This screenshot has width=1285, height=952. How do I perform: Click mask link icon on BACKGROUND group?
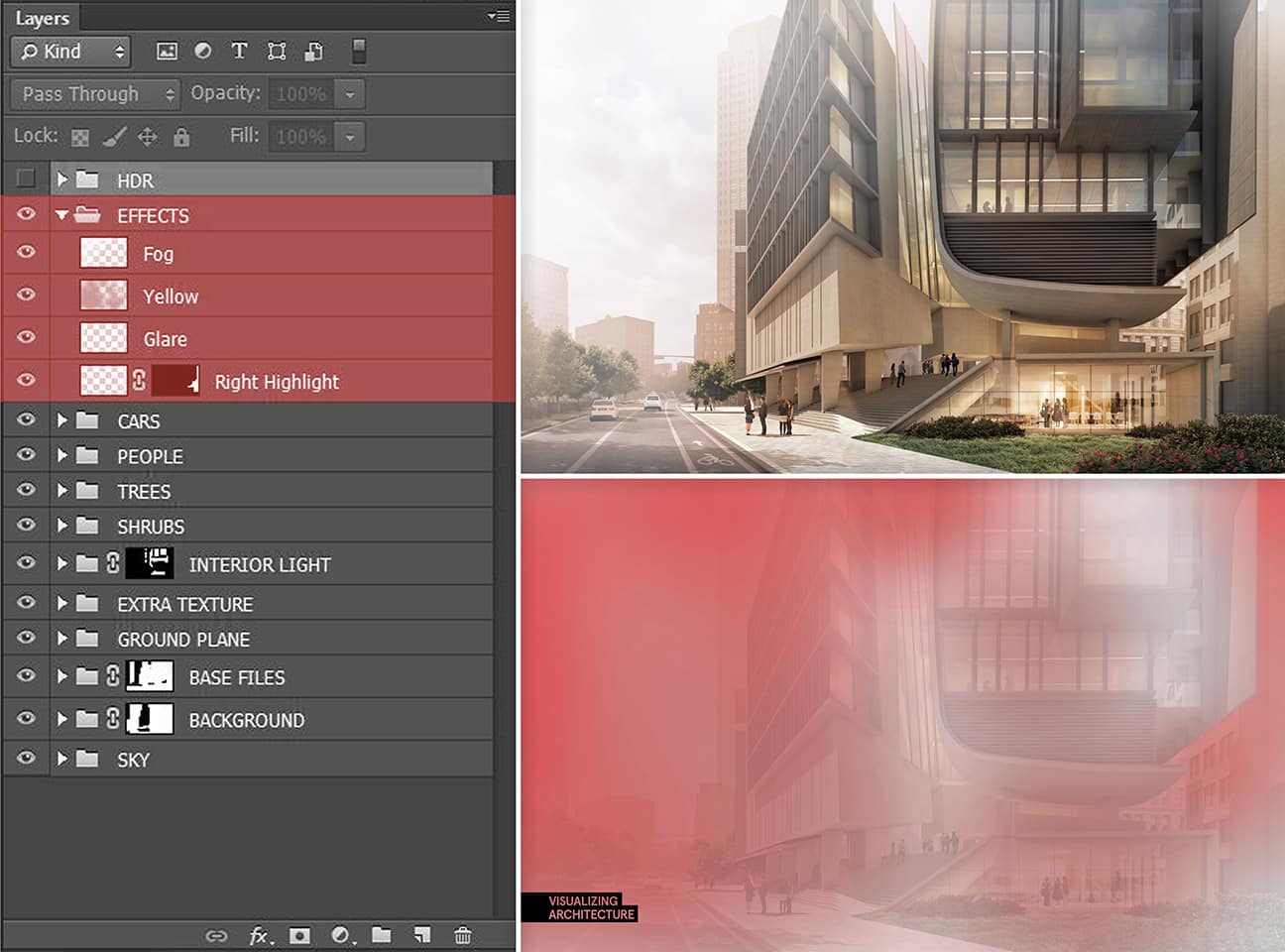pyautogui.click(x=113, y=719)
